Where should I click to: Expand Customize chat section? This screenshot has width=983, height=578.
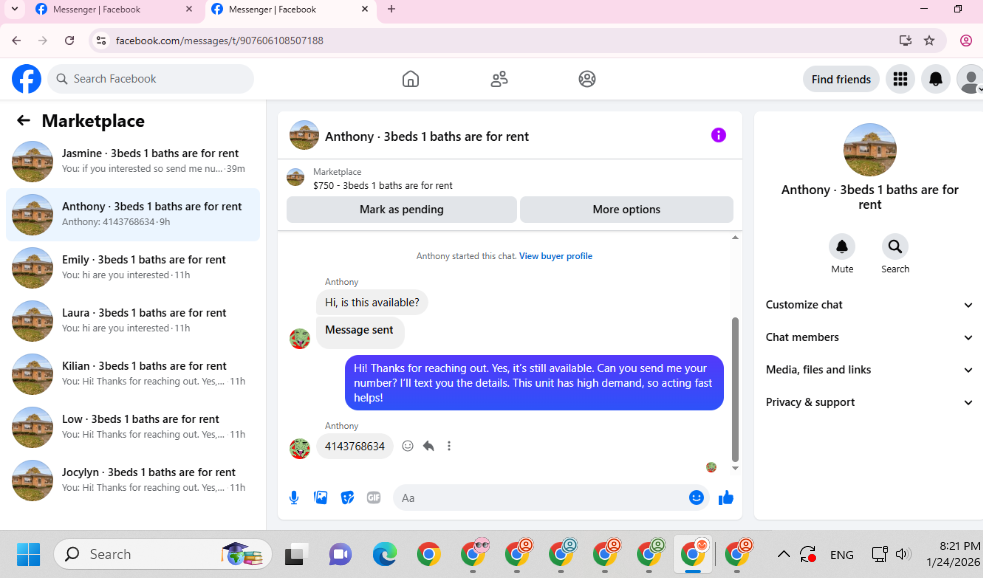tap(870, 305)
